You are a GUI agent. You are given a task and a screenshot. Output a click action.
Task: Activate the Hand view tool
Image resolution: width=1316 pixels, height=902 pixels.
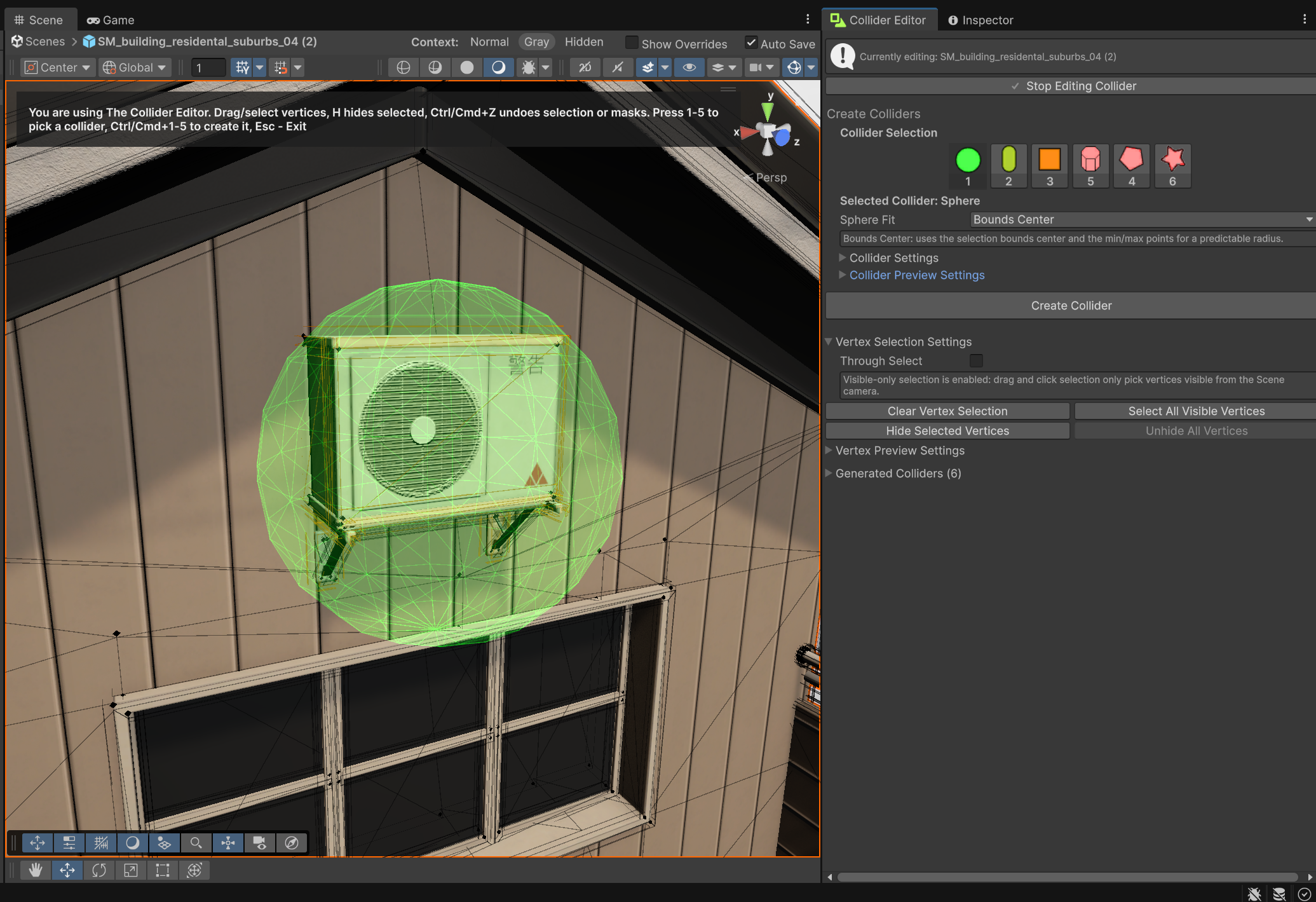point(36,870)
